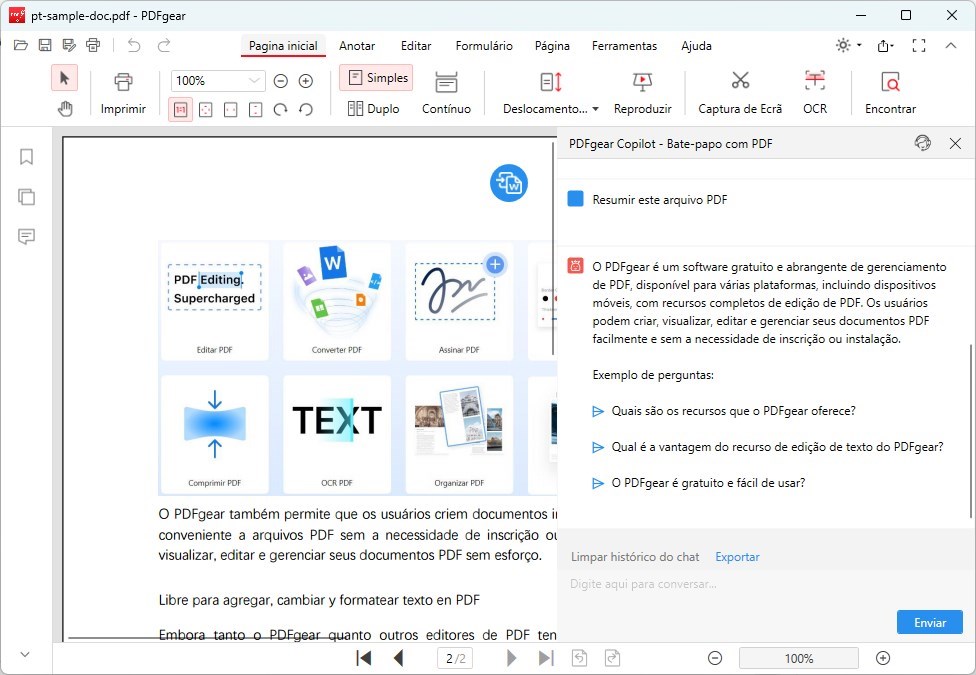Rotate page clockwise
This screenshot has height=675, width=976.
tap(281, 110)
